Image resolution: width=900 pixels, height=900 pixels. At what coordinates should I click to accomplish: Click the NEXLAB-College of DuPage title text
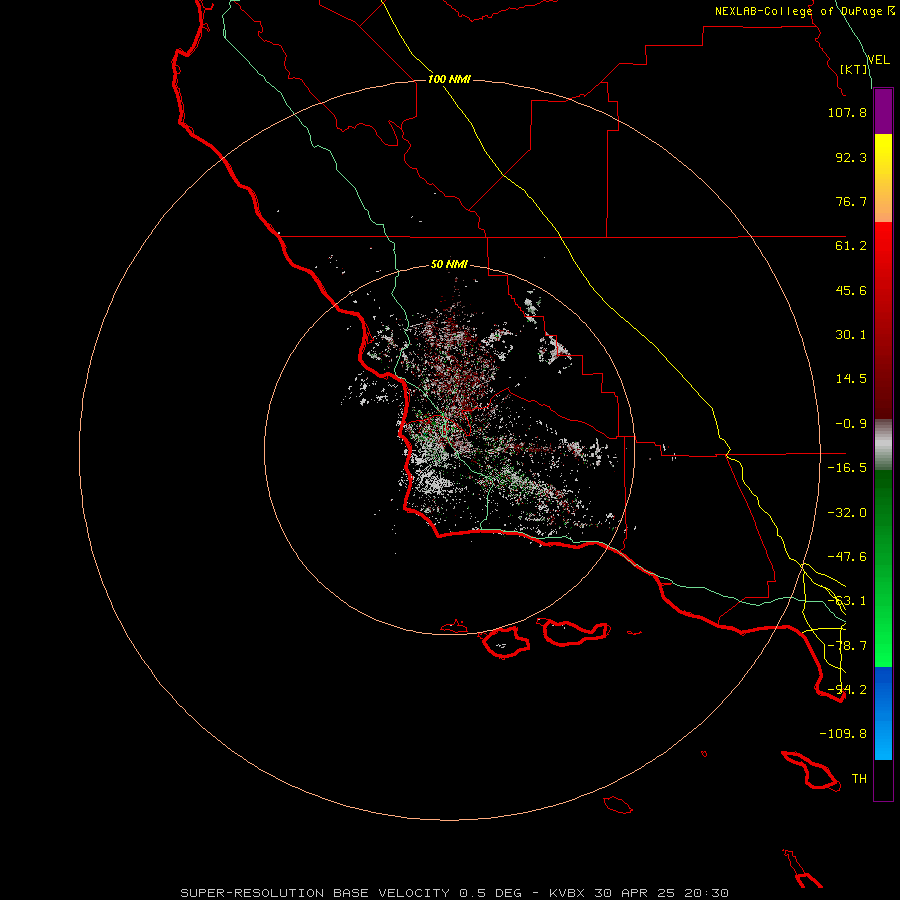[798, 11]
